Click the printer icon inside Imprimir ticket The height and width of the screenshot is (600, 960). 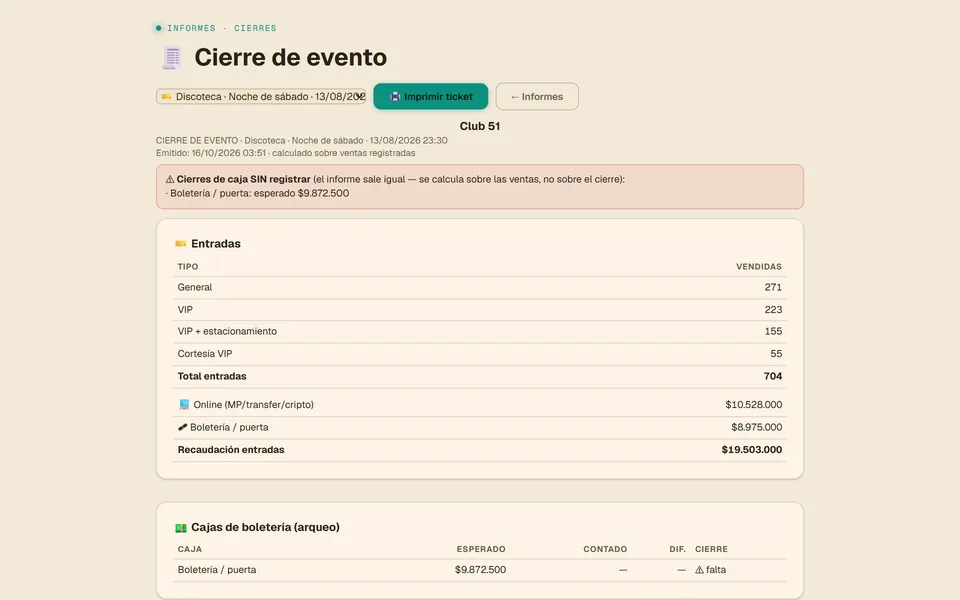pyautogui.click(x=395, y=97)
